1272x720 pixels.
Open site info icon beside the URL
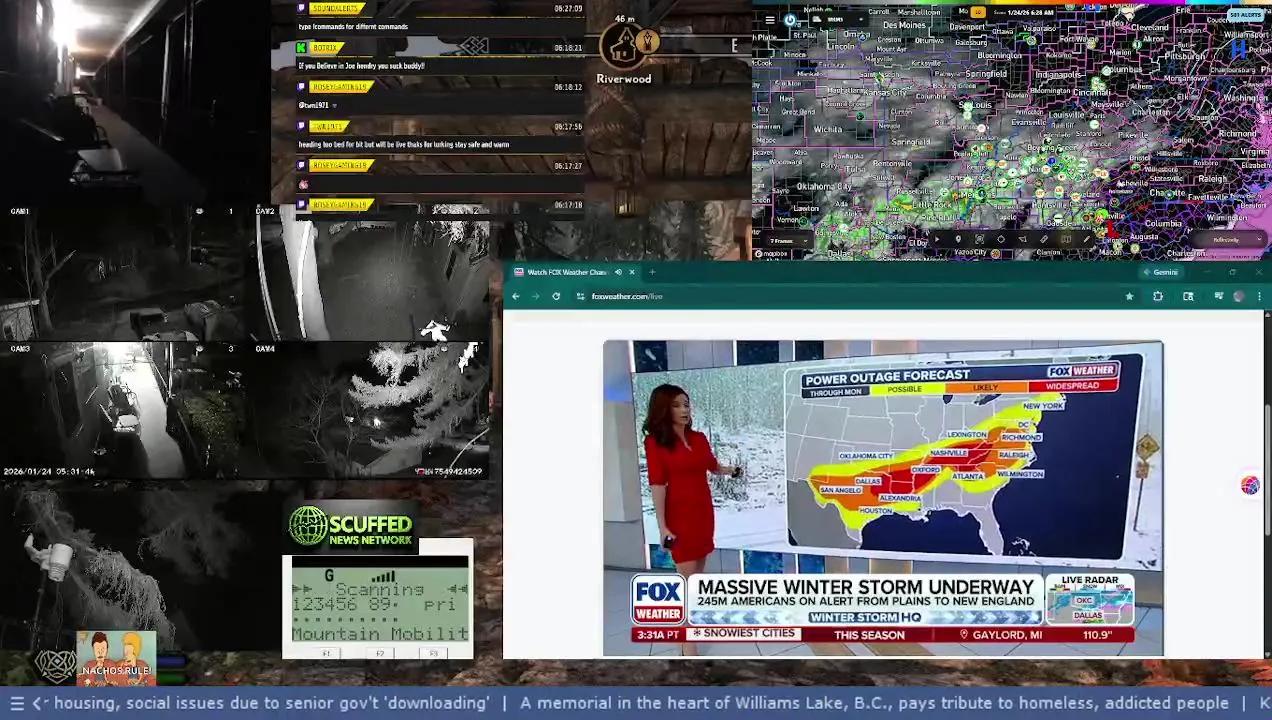click(580, 296)
